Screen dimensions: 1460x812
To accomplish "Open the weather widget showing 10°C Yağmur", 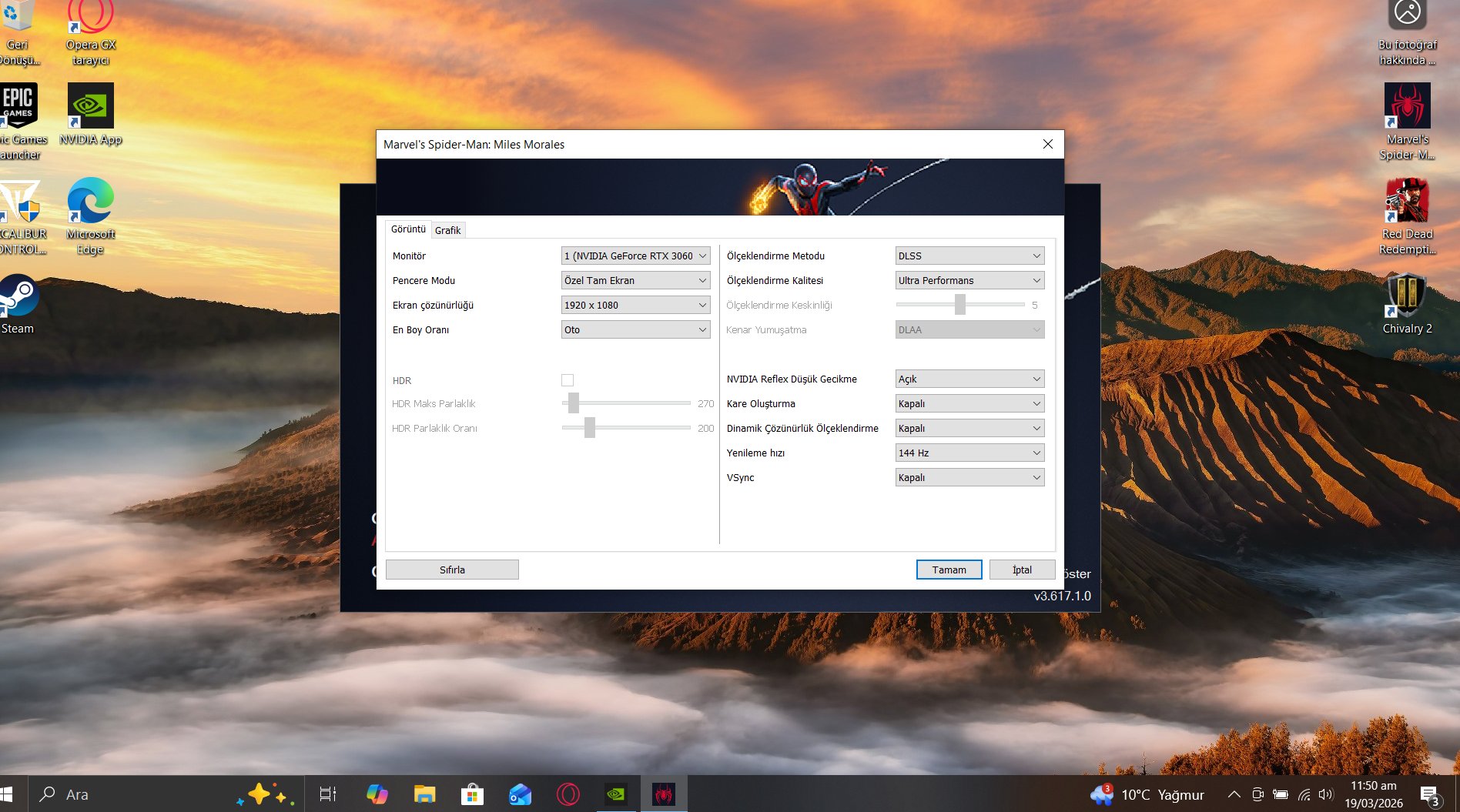I will click(x=1147, y=794).
